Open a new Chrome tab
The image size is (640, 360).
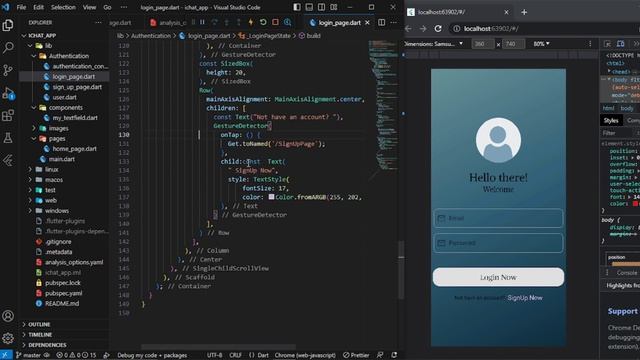pos(524,12)
